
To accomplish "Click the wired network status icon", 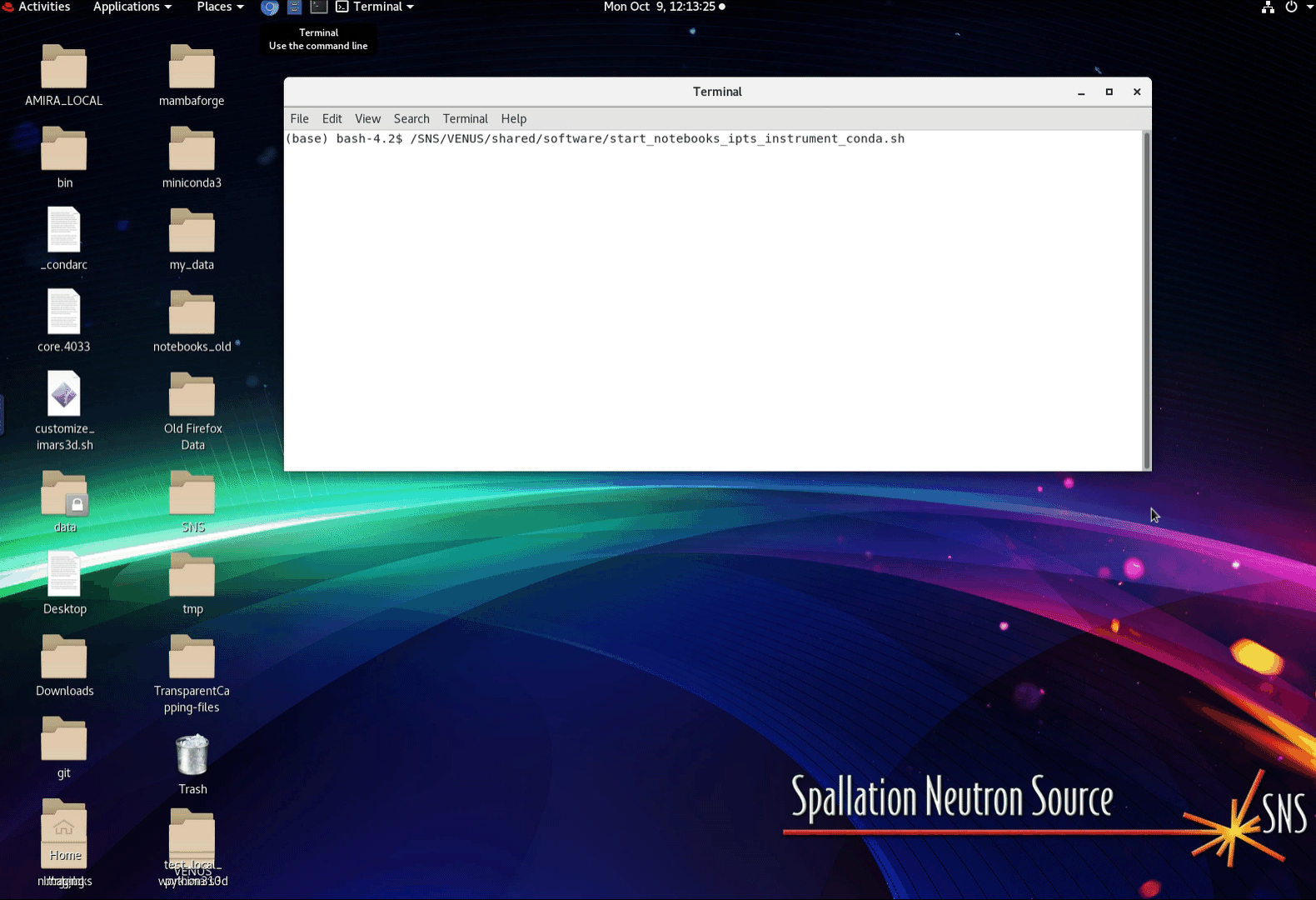I will click(x=1267, y=7).
